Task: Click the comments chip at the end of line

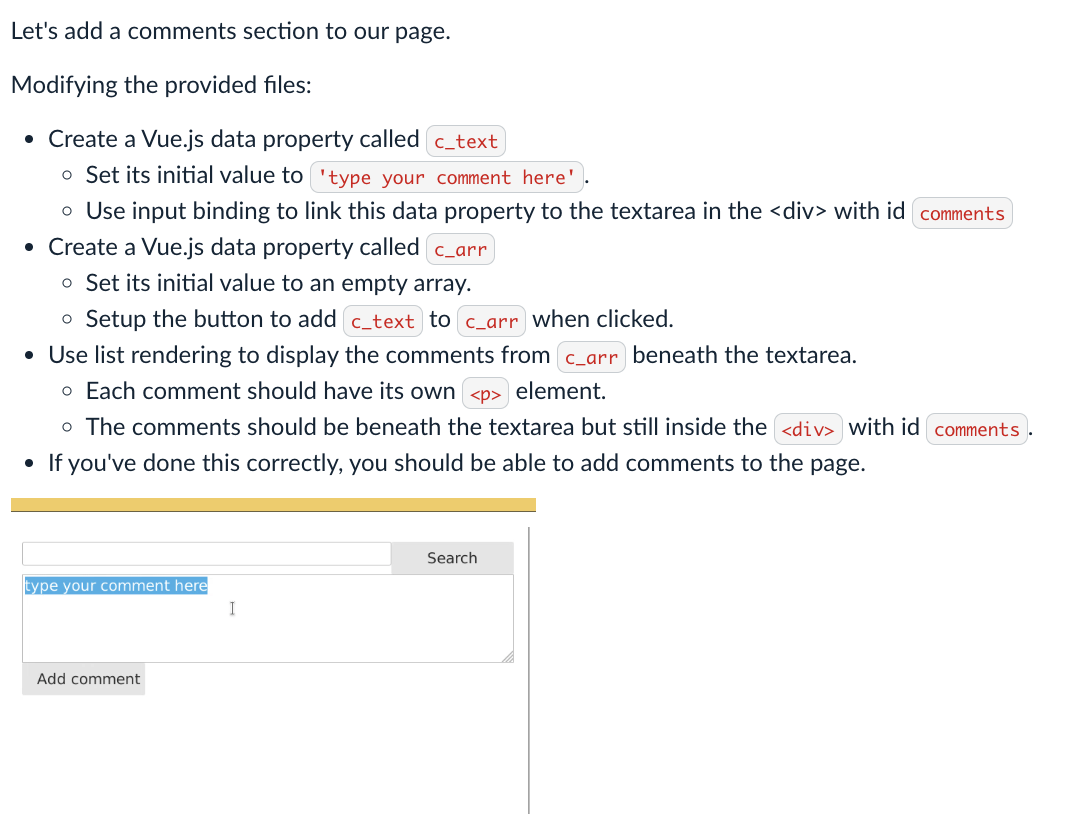Action: point(976,429)
